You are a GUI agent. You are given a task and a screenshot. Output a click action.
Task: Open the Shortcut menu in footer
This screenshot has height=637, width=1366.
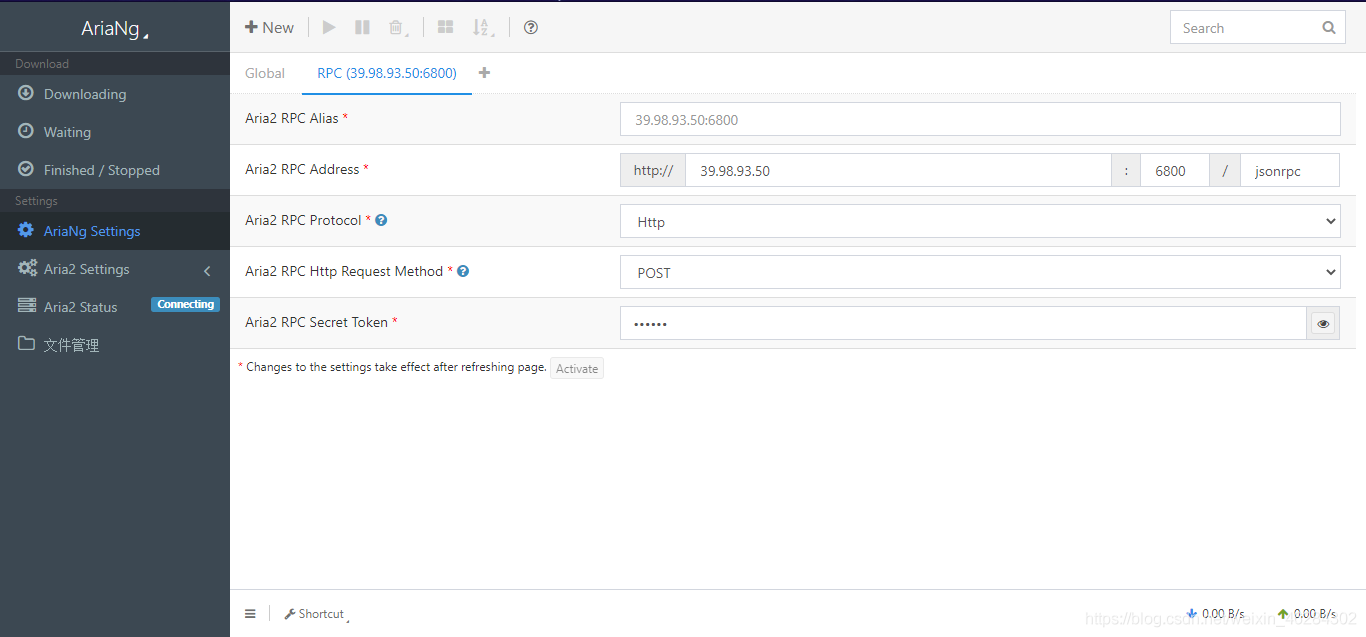[x=316, y=614]
